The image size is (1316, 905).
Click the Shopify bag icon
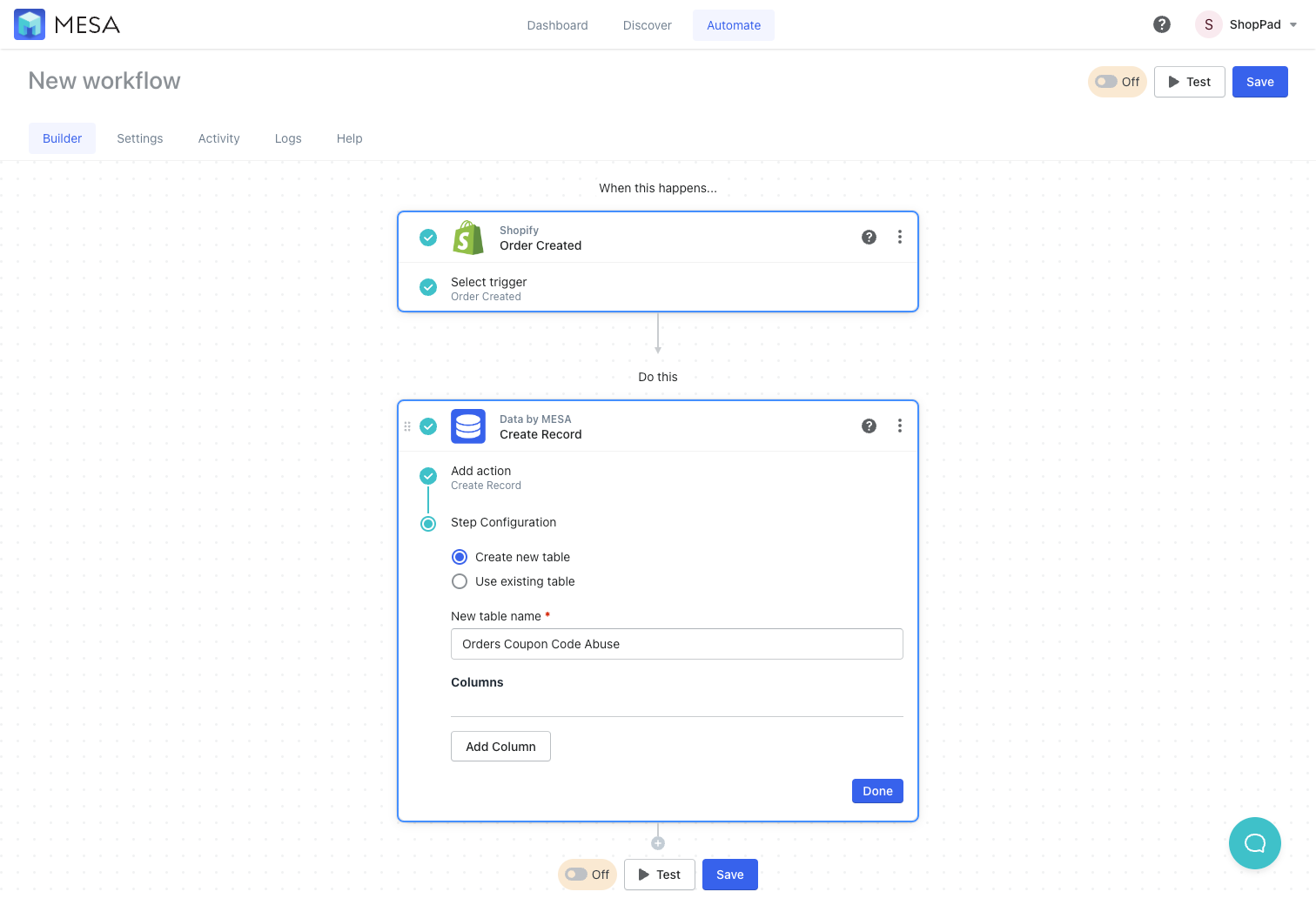pyautogui.click(x=468, y=238)
